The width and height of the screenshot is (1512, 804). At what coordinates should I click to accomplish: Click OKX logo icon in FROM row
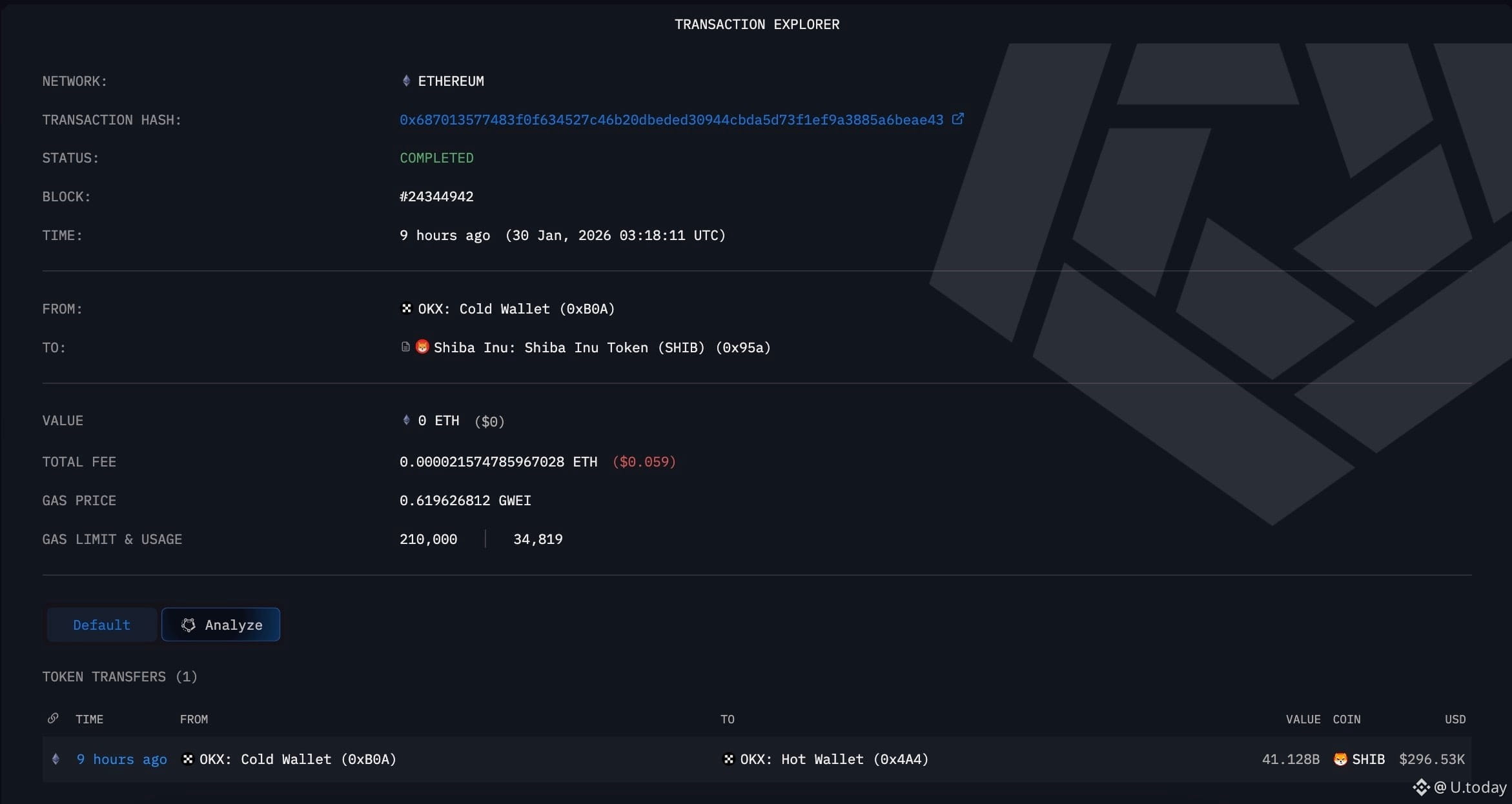click(x=406, y=308)
